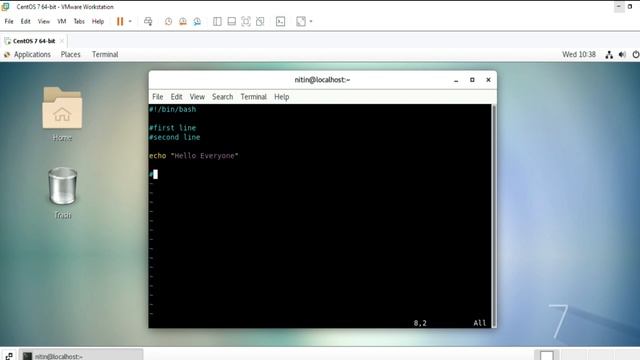Open the terminal window View menu
Viewport: 640px width, 360px height.
click(x=197, y=97)
